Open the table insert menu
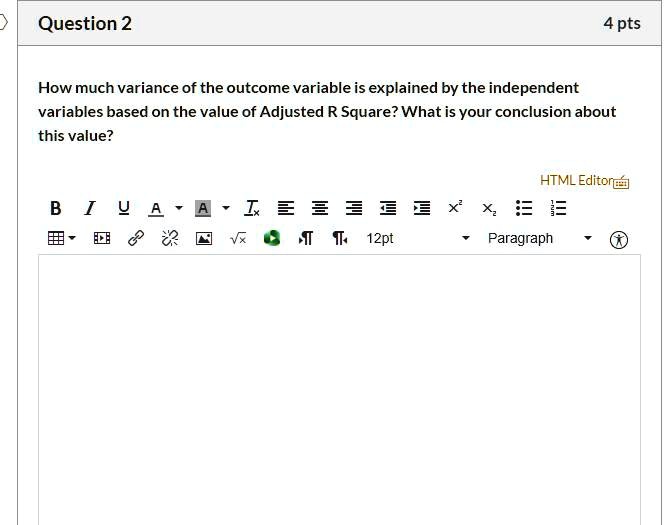 click(62, 238)
